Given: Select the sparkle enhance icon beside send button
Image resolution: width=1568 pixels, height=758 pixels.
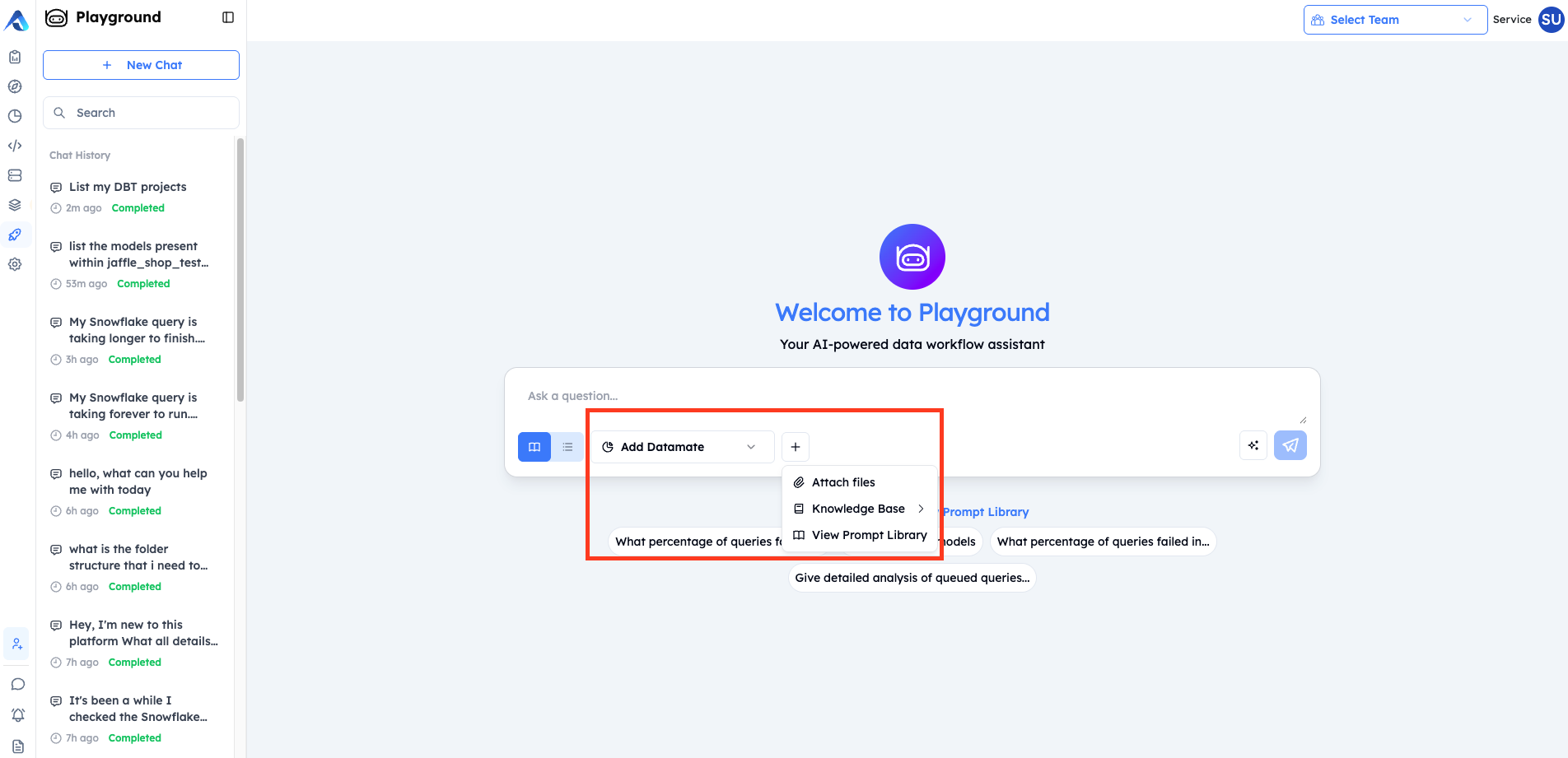Looking at the screenshot, I should click(x=1253, y=445).
